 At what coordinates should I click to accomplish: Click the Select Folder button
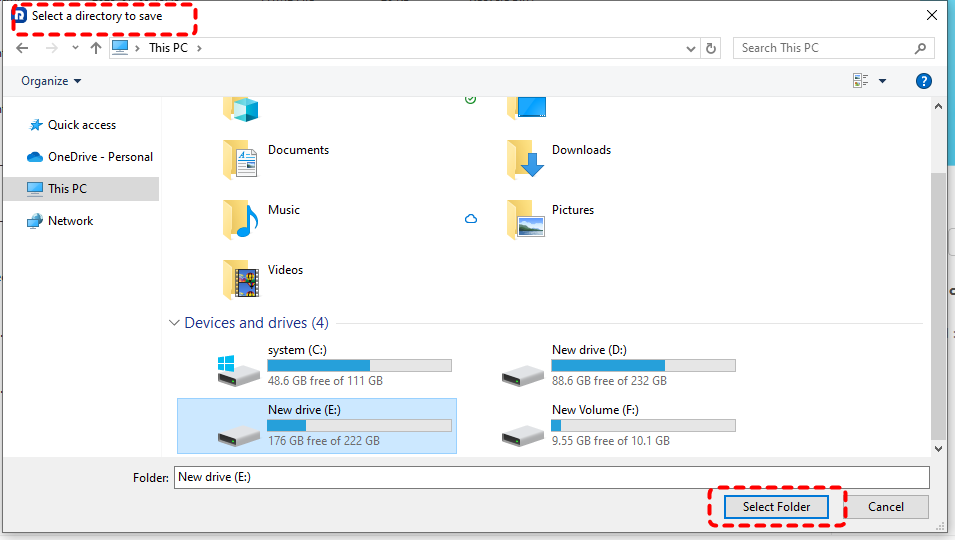click(776, 507)
